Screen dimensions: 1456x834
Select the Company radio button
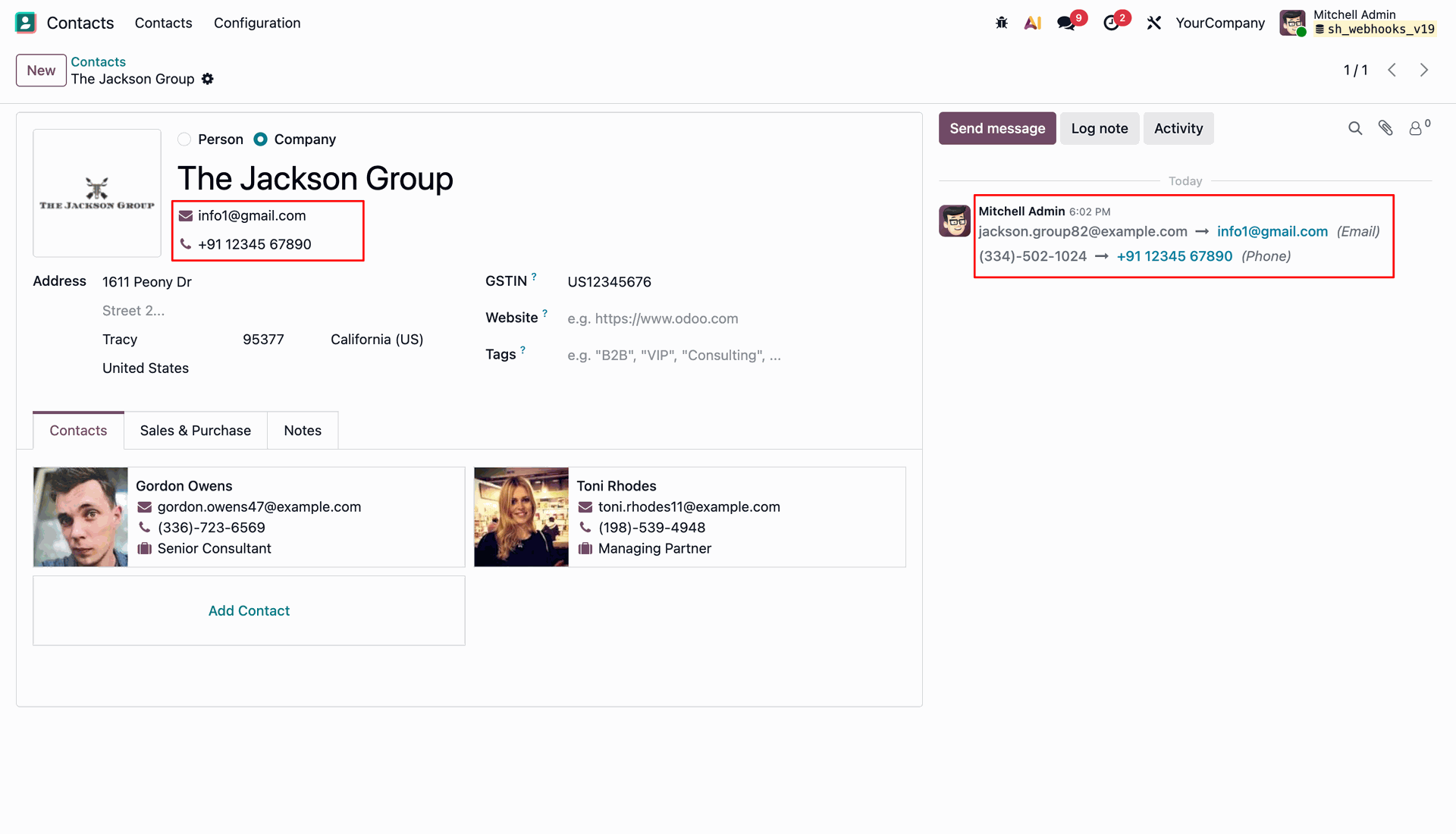click(x=260, y=140)
